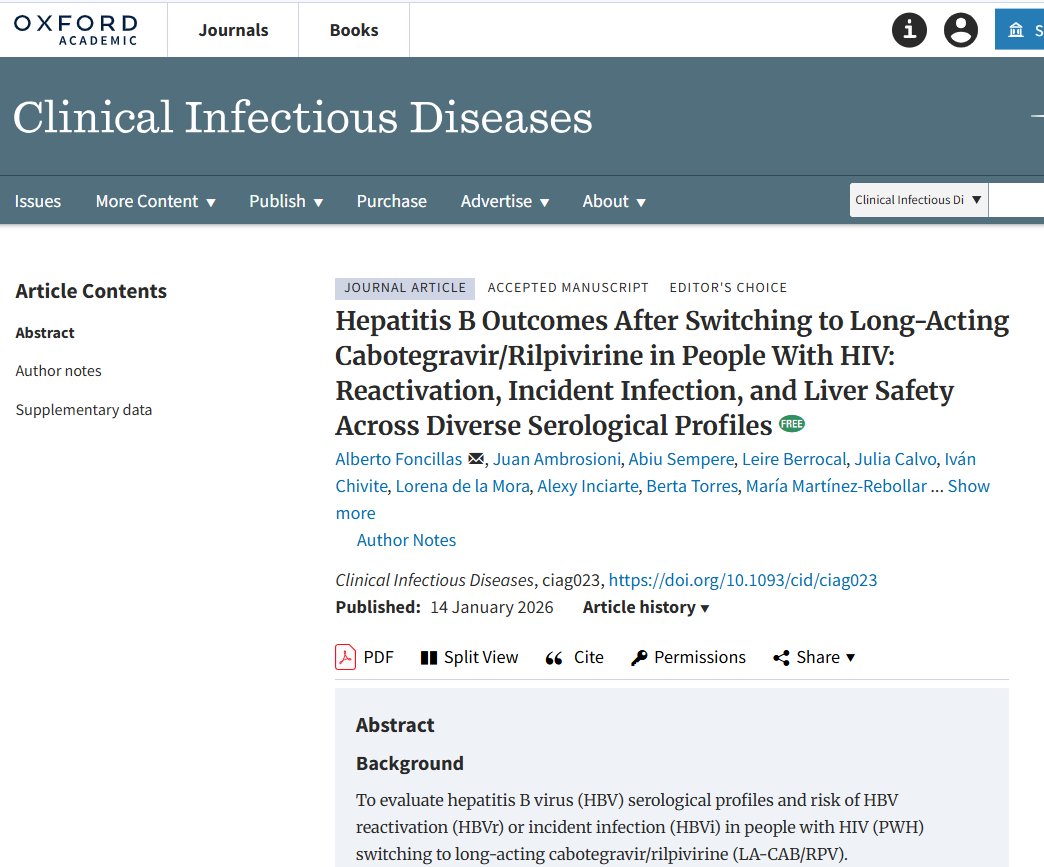The width and height of the screenshot is (1044, 867).
Task: Go to Purchase in the navigation
Action: pos(392,201)
